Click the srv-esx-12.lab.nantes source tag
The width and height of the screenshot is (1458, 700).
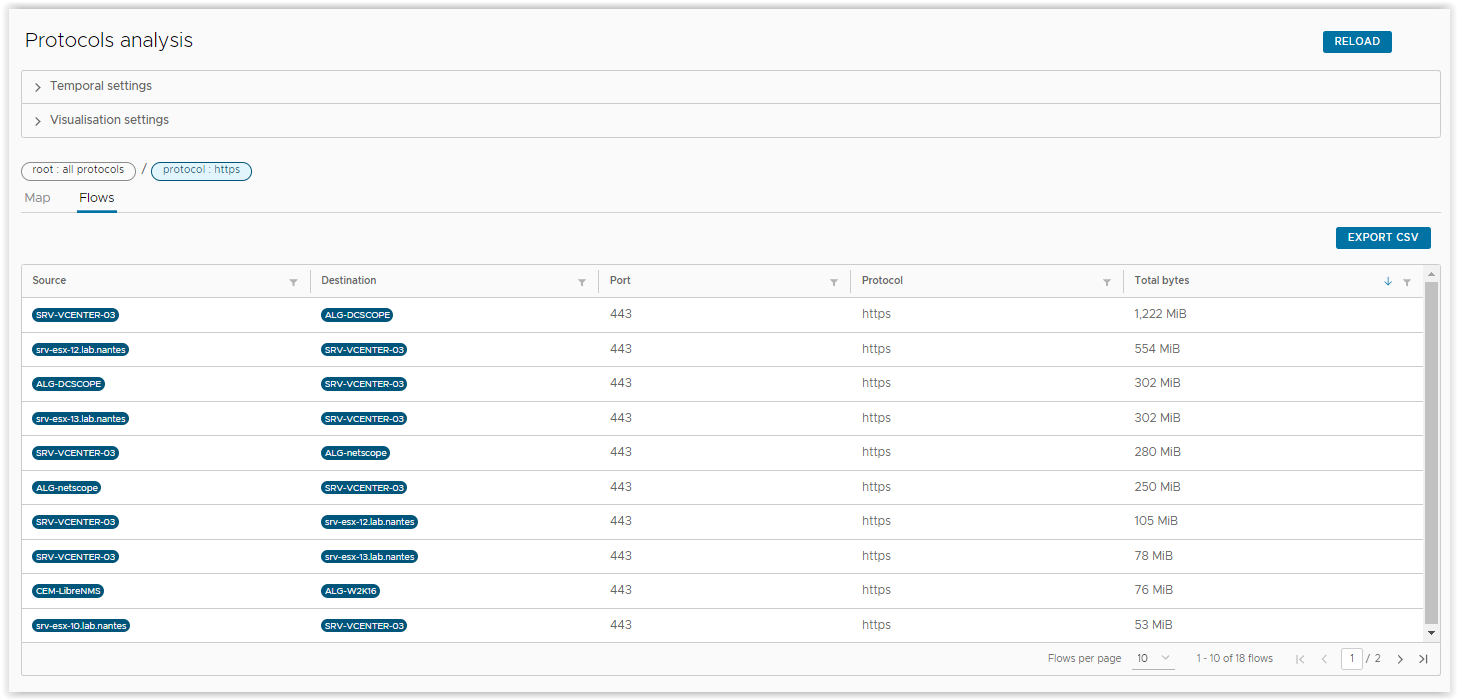point(80,350)
